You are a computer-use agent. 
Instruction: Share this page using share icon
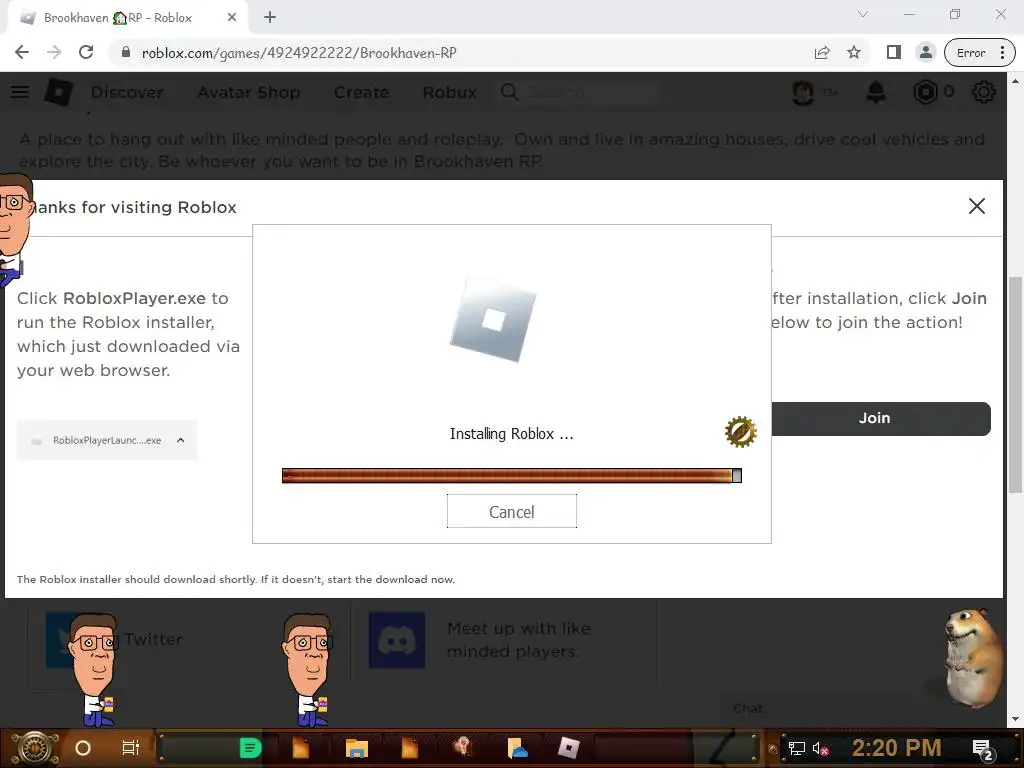[822, 53]
